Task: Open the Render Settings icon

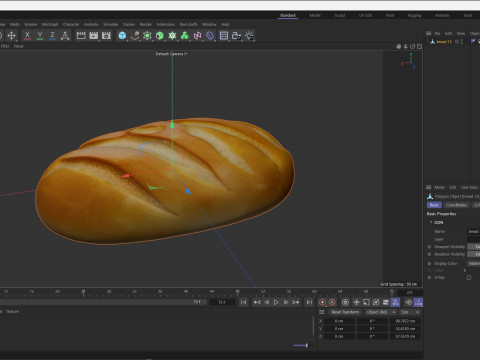Action: [x=106, y=36]
